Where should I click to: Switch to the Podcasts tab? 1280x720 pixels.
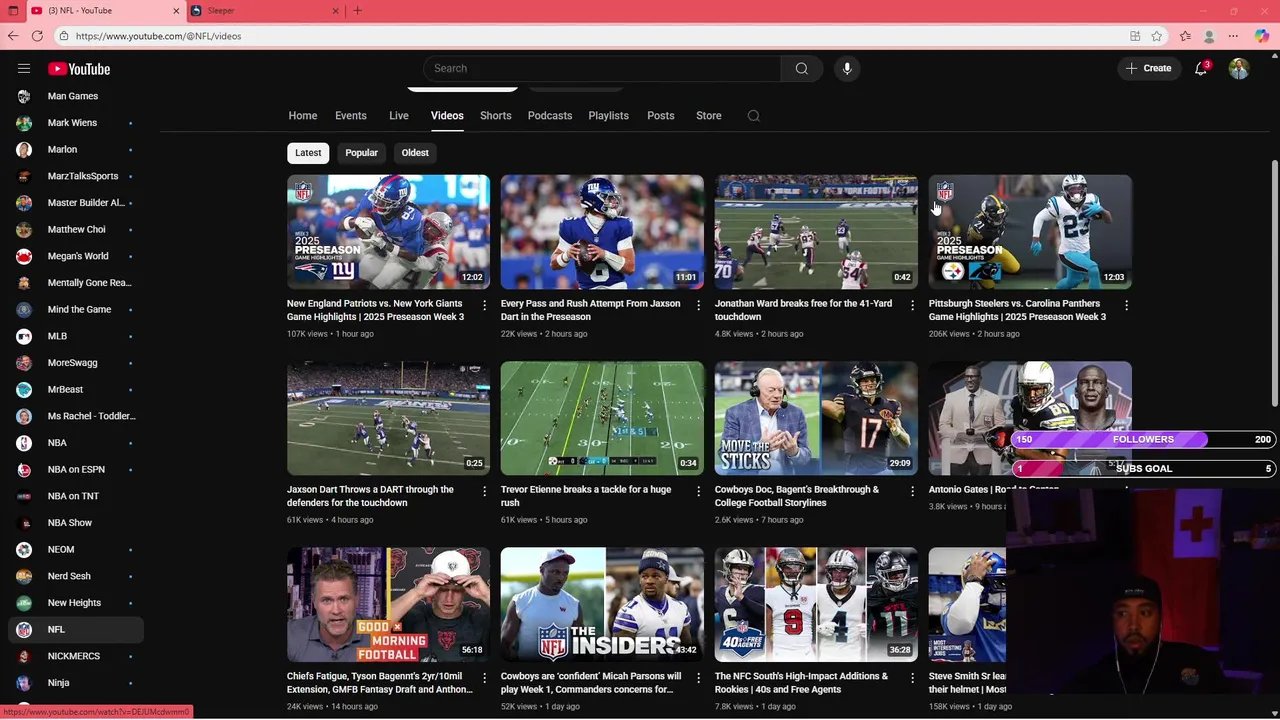click(x=550, y=116)
